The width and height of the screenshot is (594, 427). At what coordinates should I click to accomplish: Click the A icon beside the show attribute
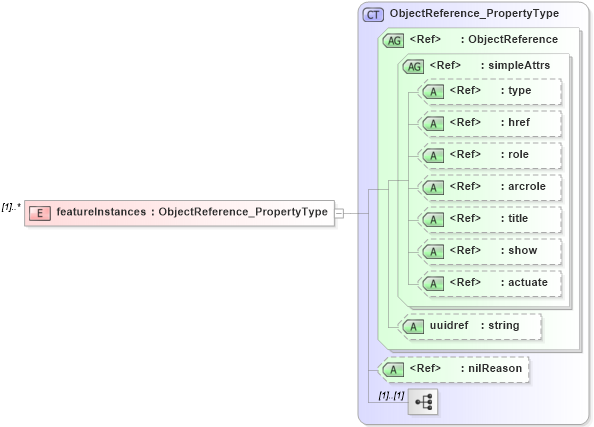tap(433, 252)
